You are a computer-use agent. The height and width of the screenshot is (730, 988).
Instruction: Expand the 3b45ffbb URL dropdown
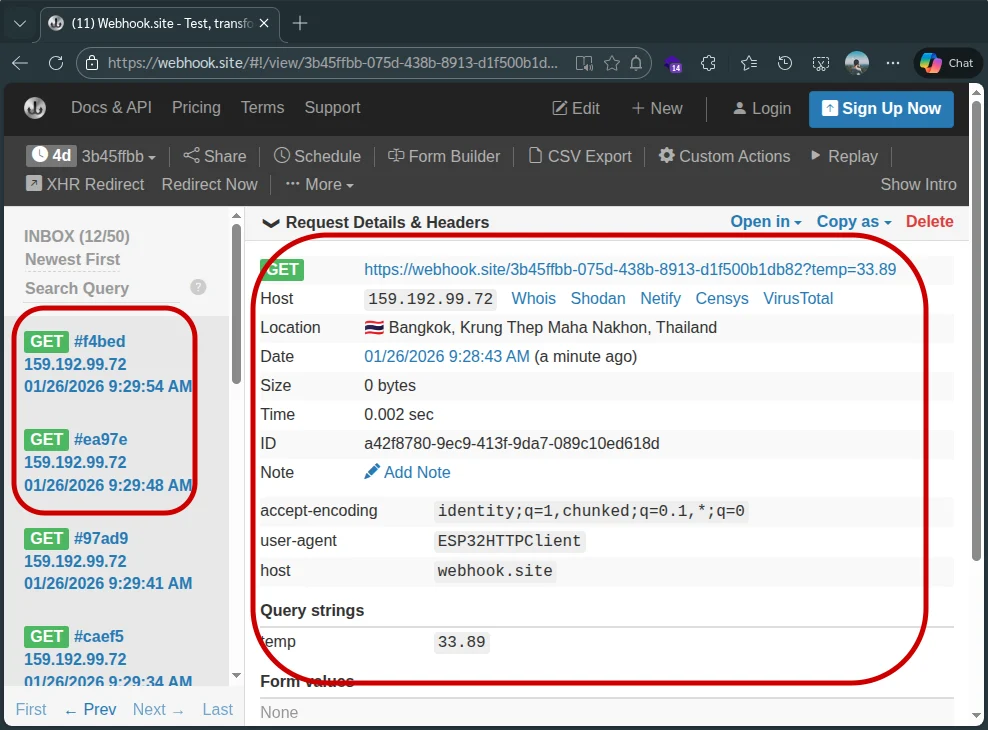[118, 156]
